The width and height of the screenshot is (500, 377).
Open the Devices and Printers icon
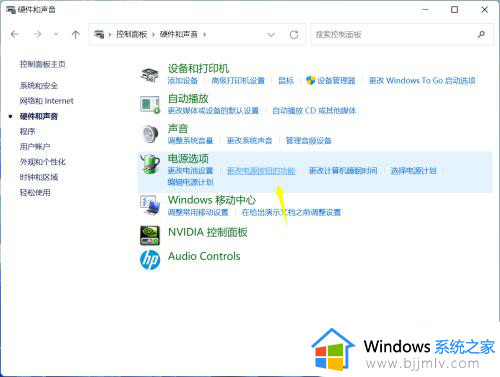click(x=150, y=75)
